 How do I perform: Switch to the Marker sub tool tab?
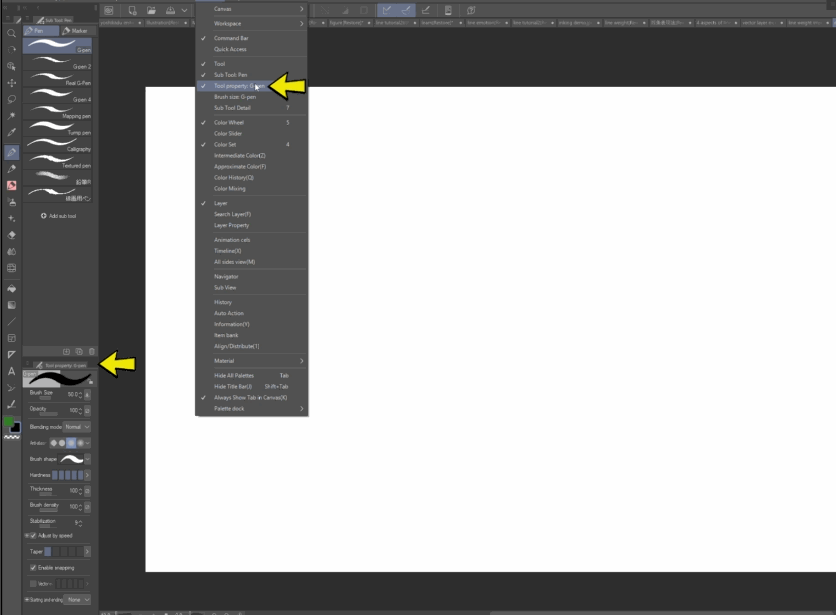(x=78, y=31)
